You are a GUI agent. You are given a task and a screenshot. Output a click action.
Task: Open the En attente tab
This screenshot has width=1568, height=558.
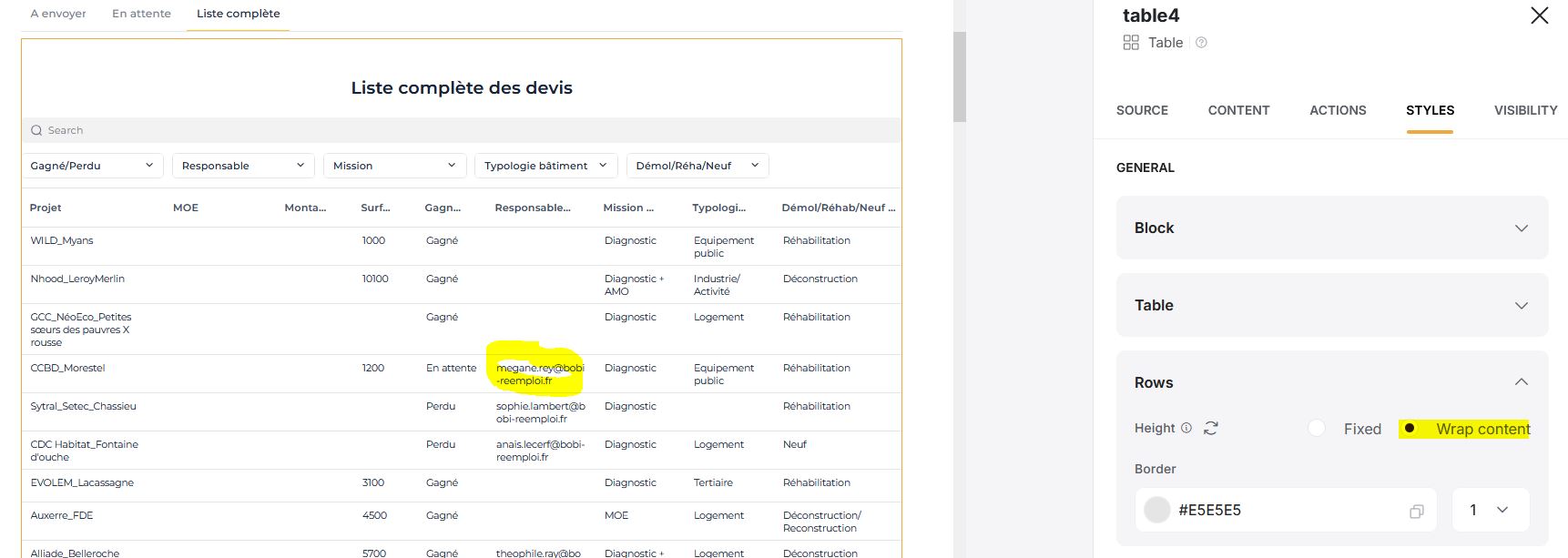pyautogui.click(x=141, y=14)
